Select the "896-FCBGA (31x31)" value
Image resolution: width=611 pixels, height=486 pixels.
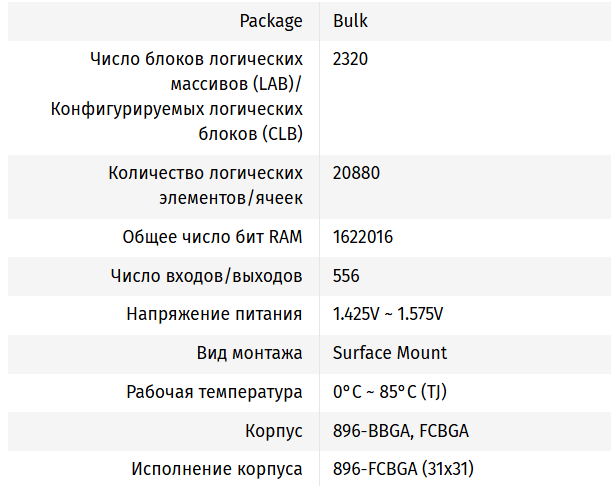tap(402, 469)
